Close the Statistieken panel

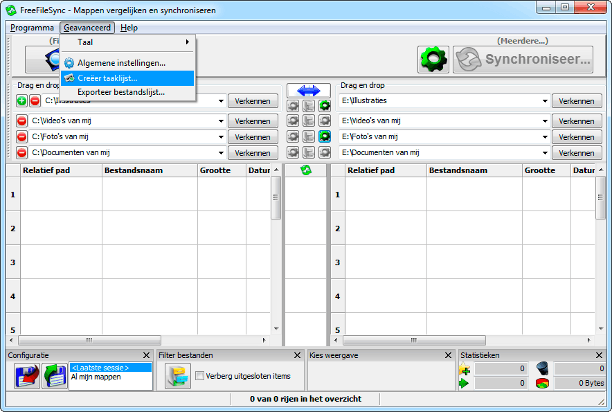[x=599, y=355]
